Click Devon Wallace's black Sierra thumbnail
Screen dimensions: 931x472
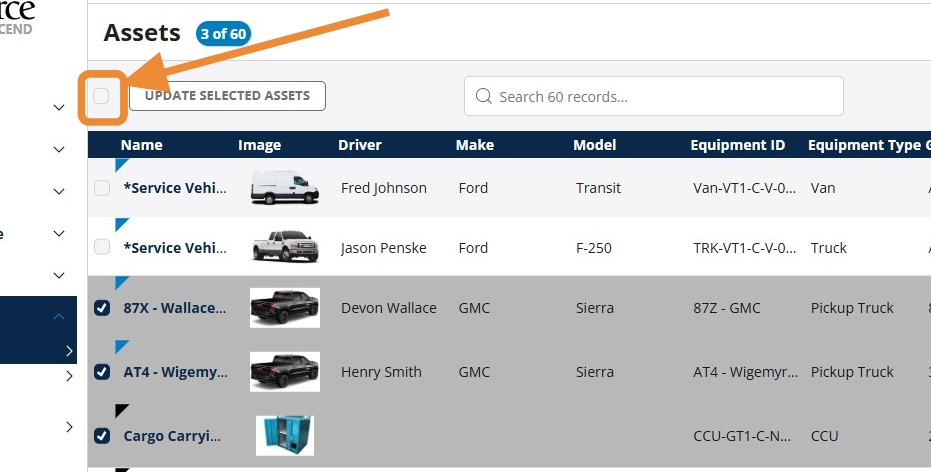(x=285, y=308)
